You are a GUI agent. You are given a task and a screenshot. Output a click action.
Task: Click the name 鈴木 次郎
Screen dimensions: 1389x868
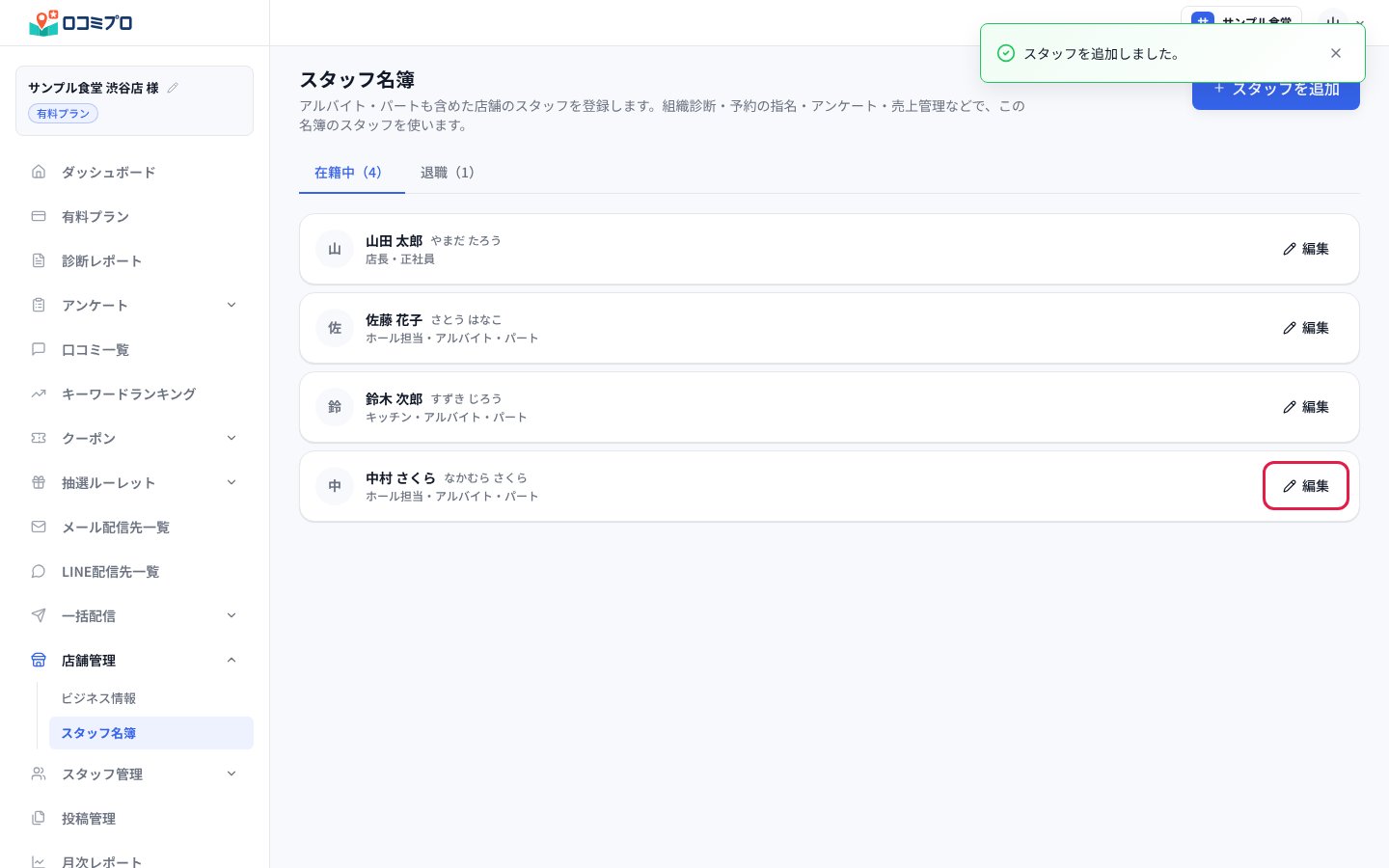(x=394, y=399)
